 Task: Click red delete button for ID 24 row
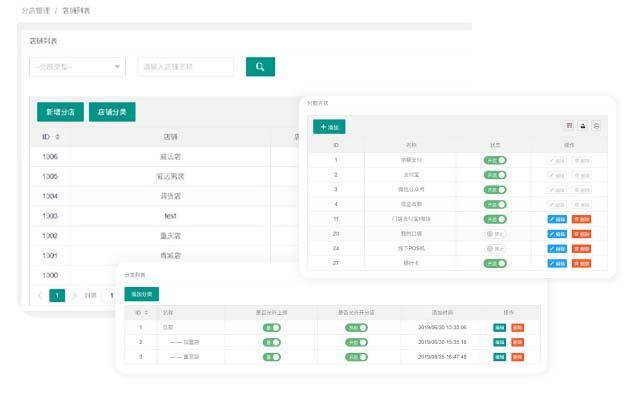(x=581, y=248)
